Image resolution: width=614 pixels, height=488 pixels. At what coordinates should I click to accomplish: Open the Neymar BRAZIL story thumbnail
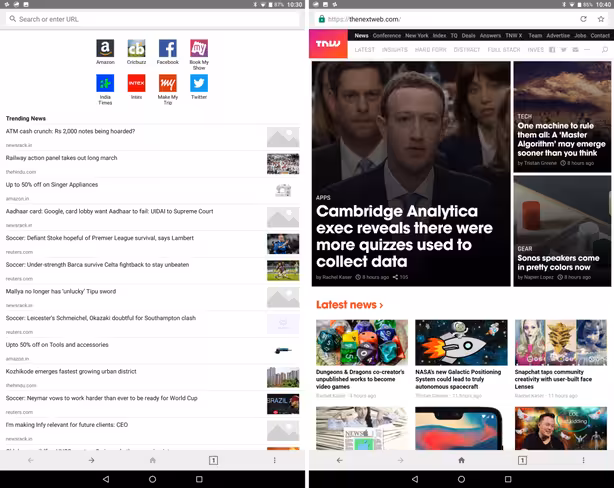click(283, 404)
